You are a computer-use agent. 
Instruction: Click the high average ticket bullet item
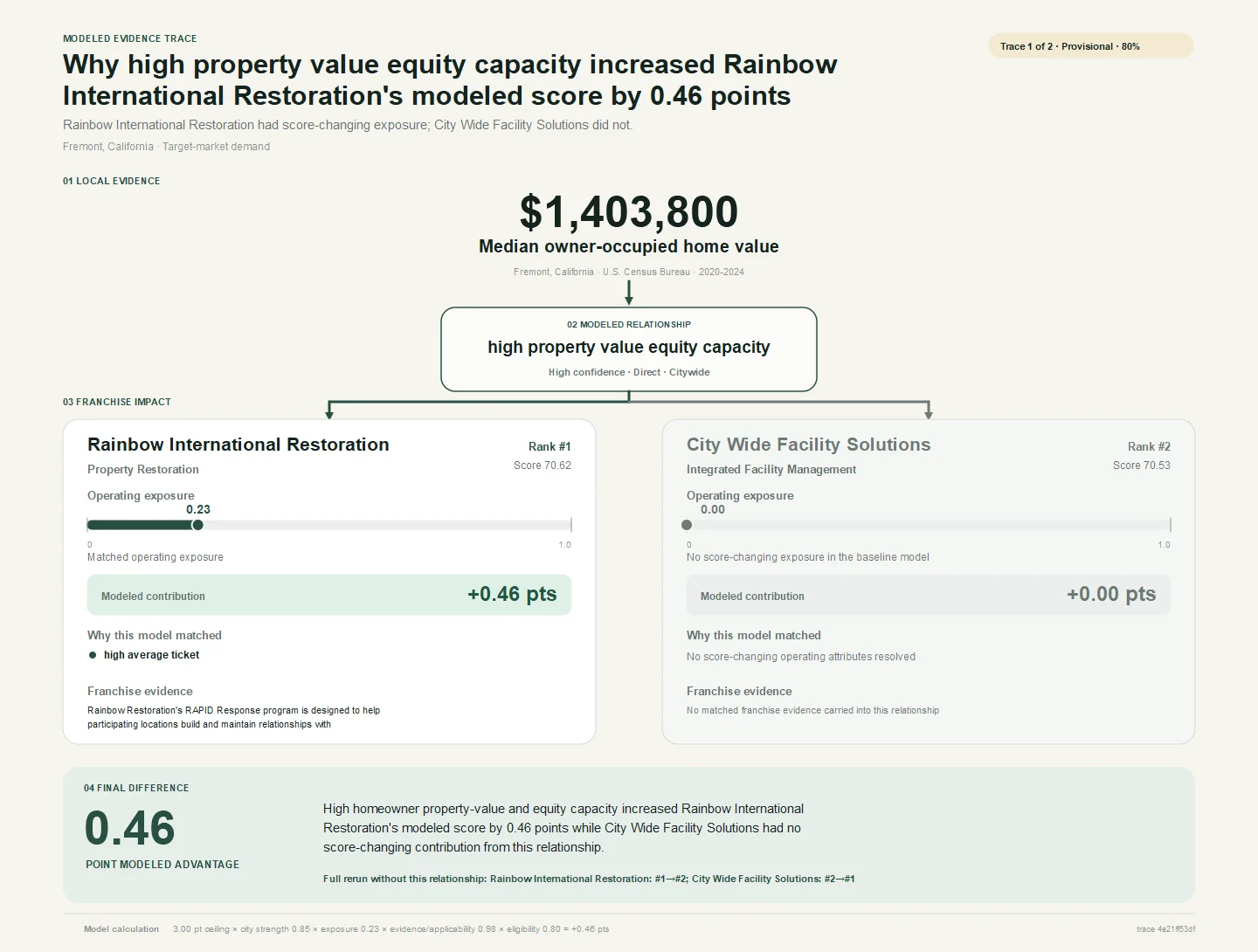coord(144,655)
